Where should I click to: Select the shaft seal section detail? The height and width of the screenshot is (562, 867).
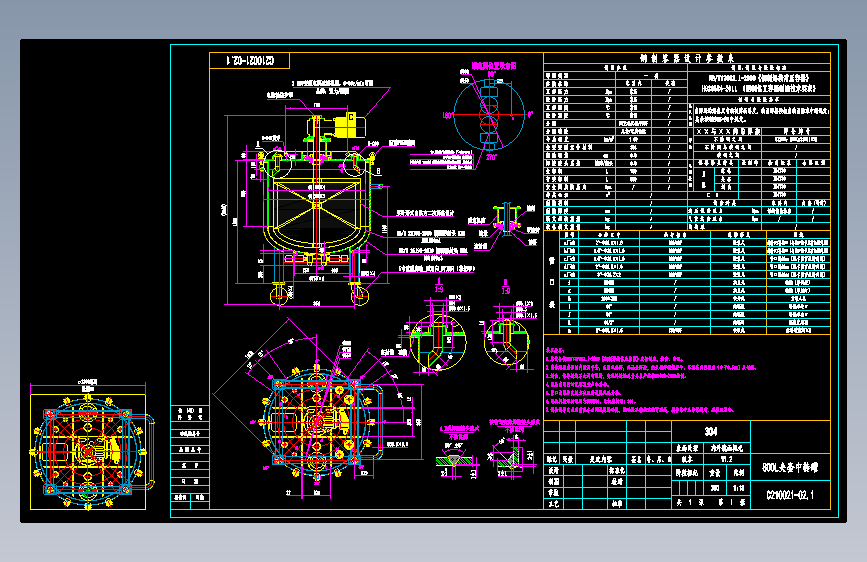pos(506,220)
